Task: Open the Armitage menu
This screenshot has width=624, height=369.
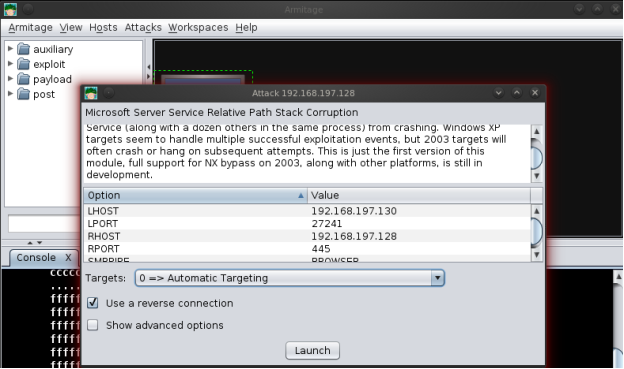Action: [30, 27]
